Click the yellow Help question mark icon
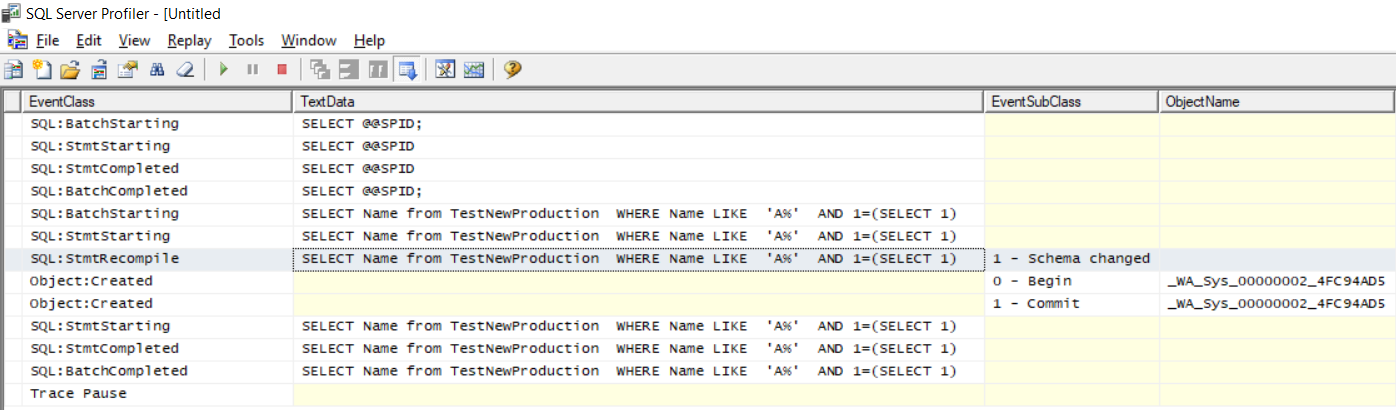The width and height of the screenshot is (1396, 410). [513, 70]
